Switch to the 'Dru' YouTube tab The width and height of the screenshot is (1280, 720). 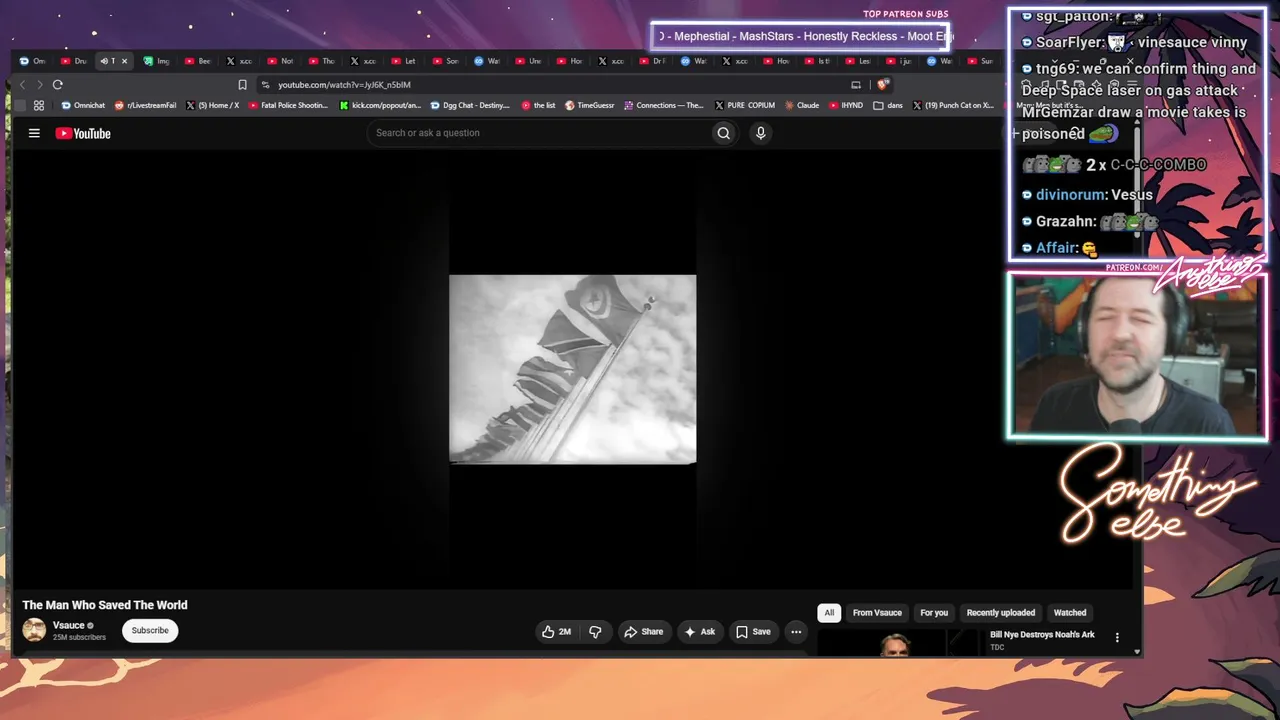pos(74,61)
